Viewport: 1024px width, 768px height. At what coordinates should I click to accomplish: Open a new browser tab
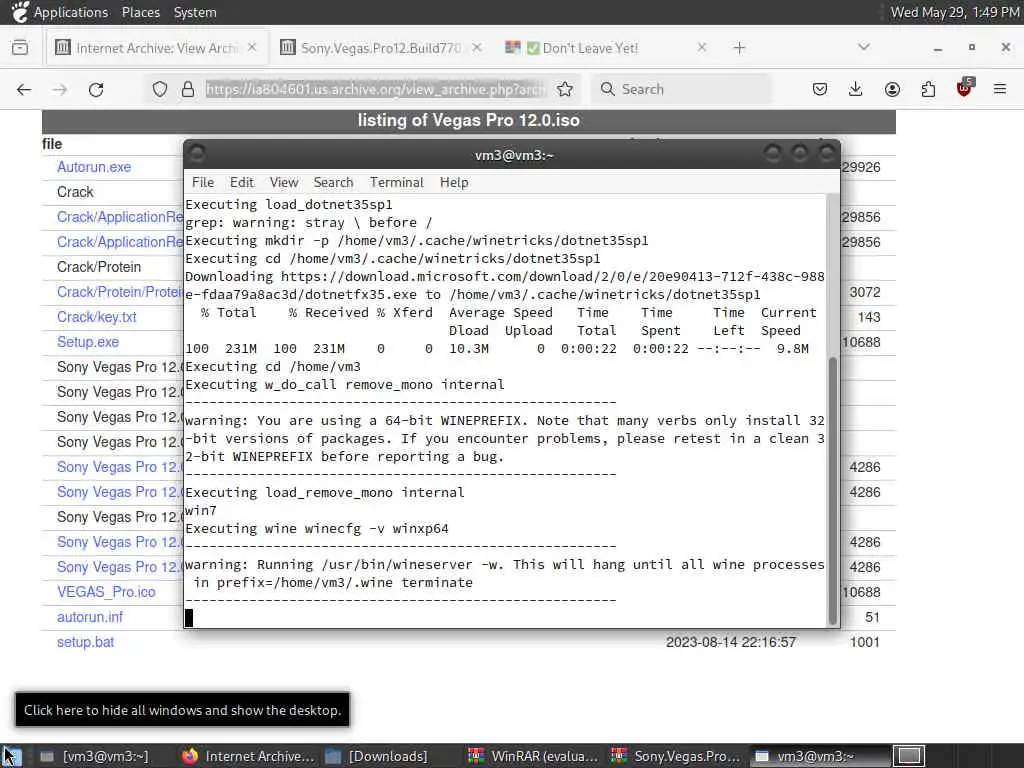click(x=739, y=48)
